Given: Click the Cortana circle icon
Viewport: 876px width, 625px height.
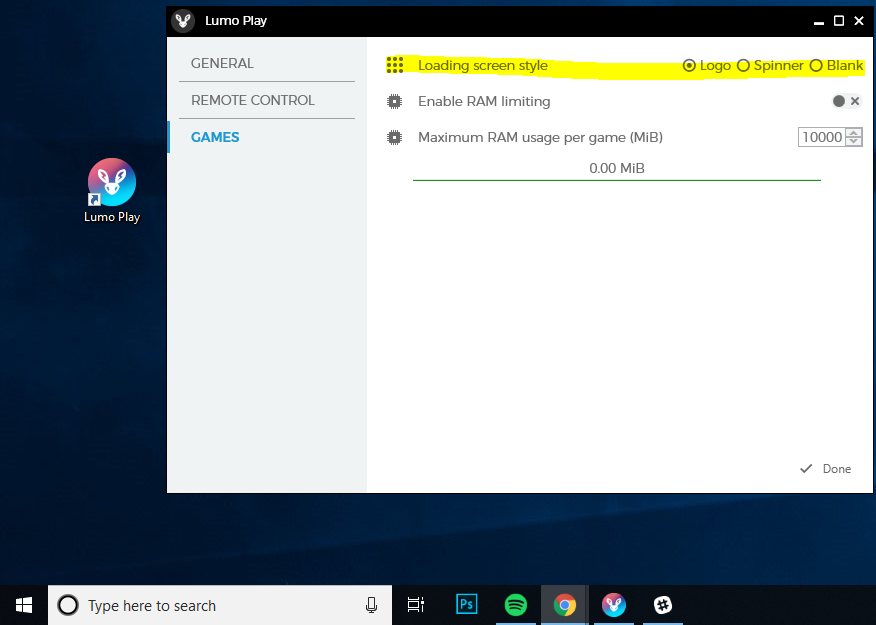Looking at the screenshot, I should pos(68,605).
